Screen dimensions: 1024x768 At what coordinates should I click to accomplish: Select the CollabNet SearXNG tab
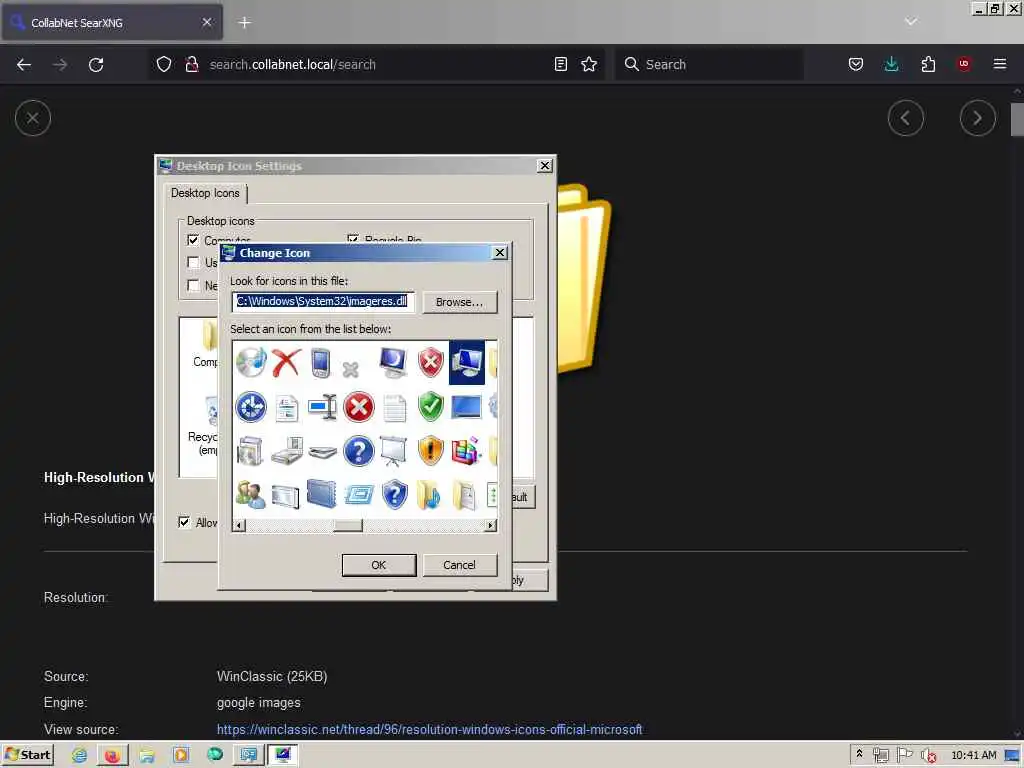click(112, 23)
